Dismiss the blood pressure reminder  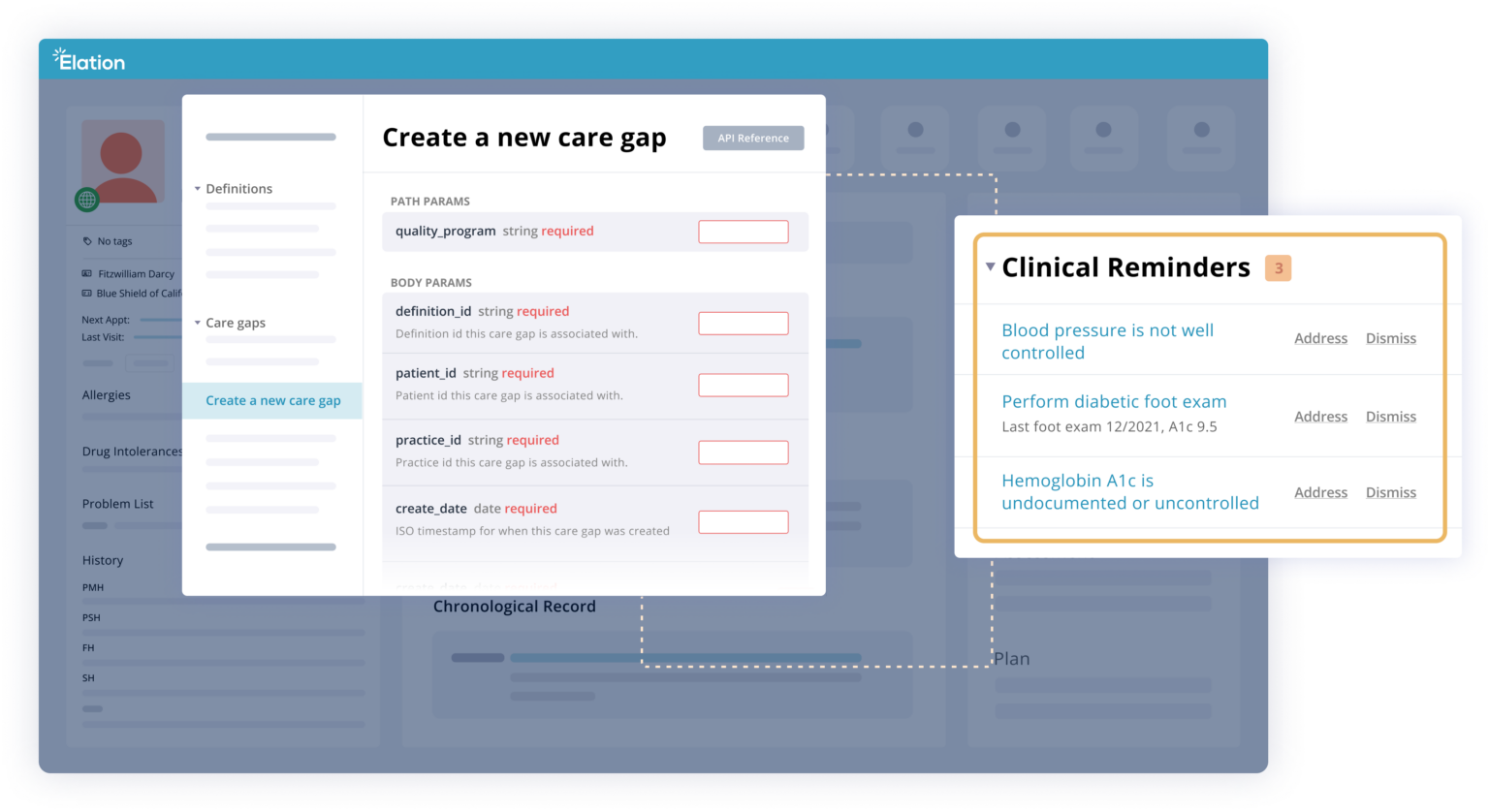(x=1390, y=338)
